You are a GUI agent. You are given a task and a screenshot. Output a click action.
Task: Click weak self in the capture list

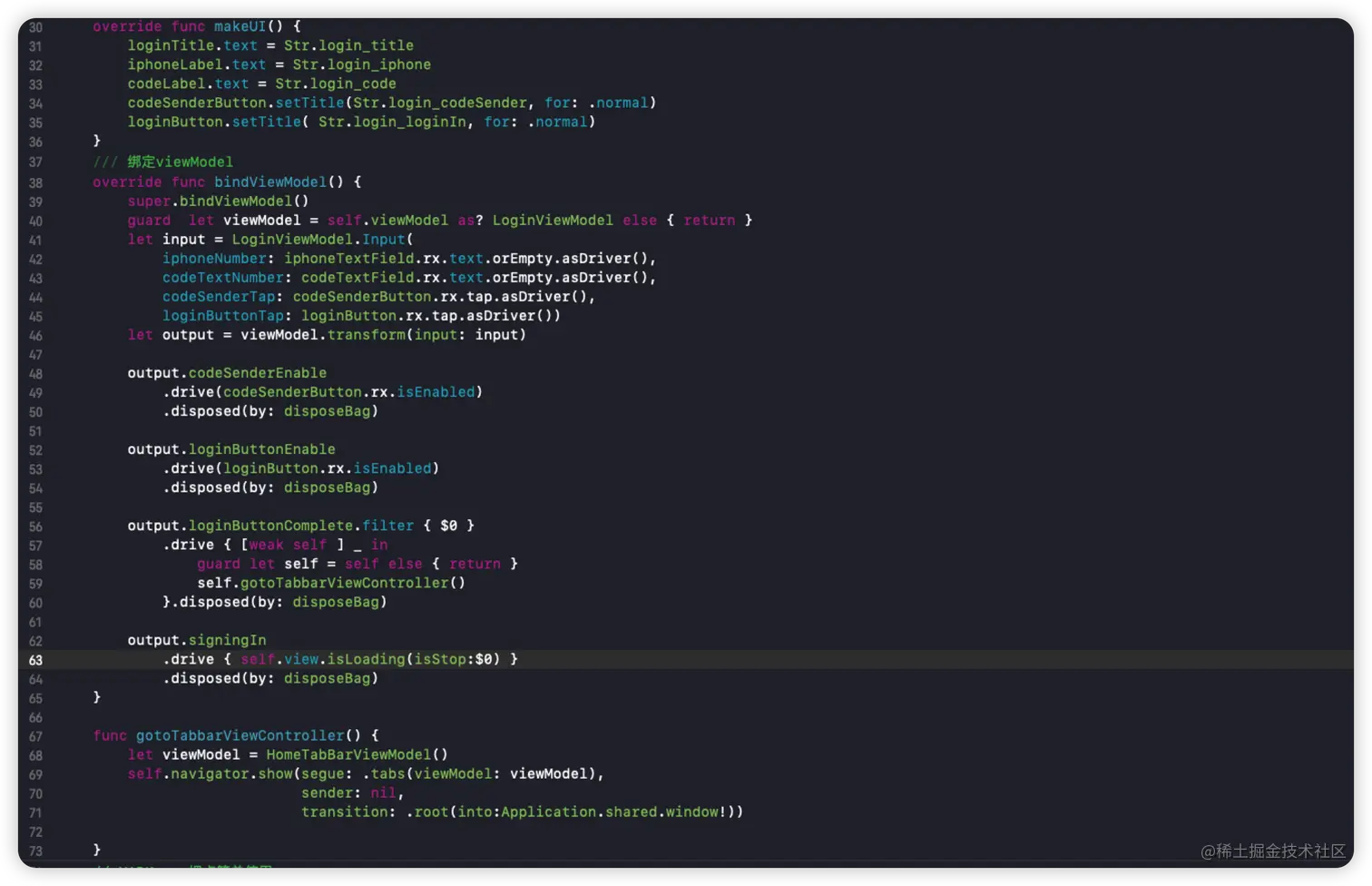click(288, 544)
